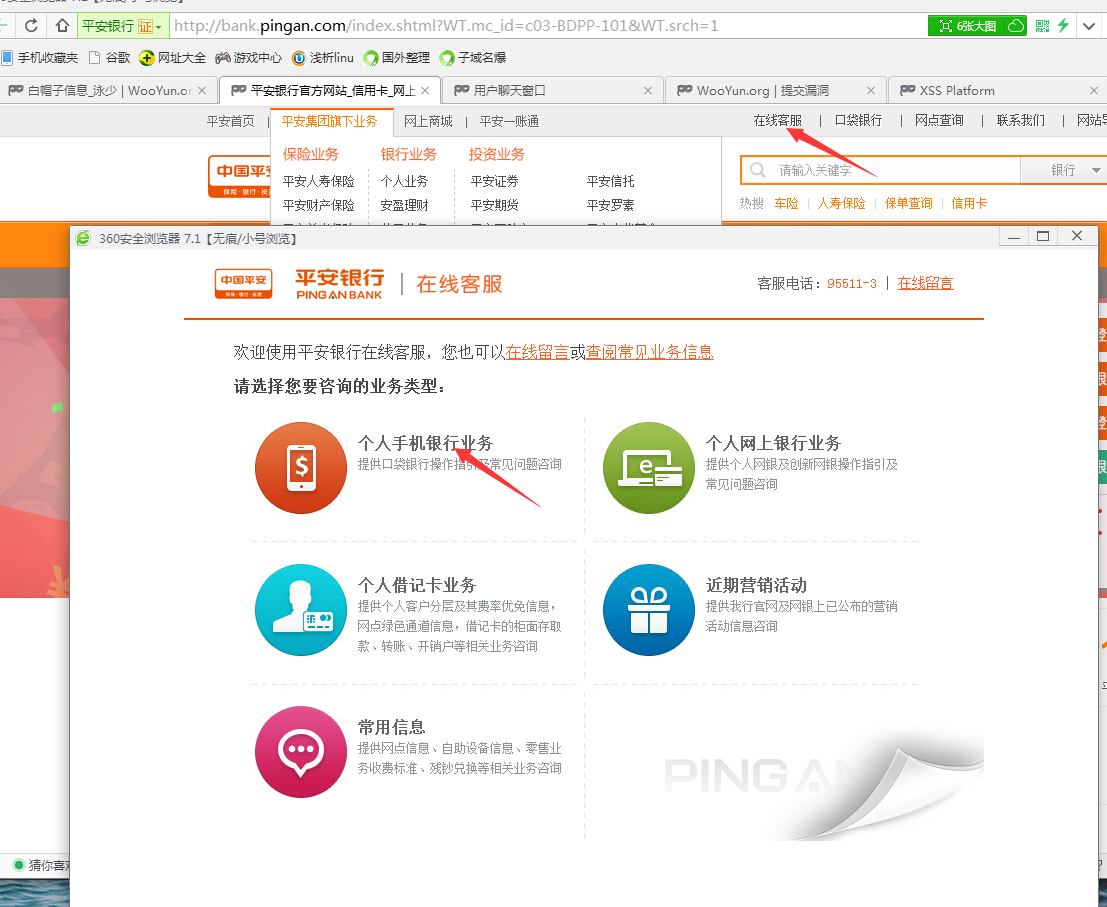Select 常用信息 heading
The image size is (1107, 907).
[391, 727]
